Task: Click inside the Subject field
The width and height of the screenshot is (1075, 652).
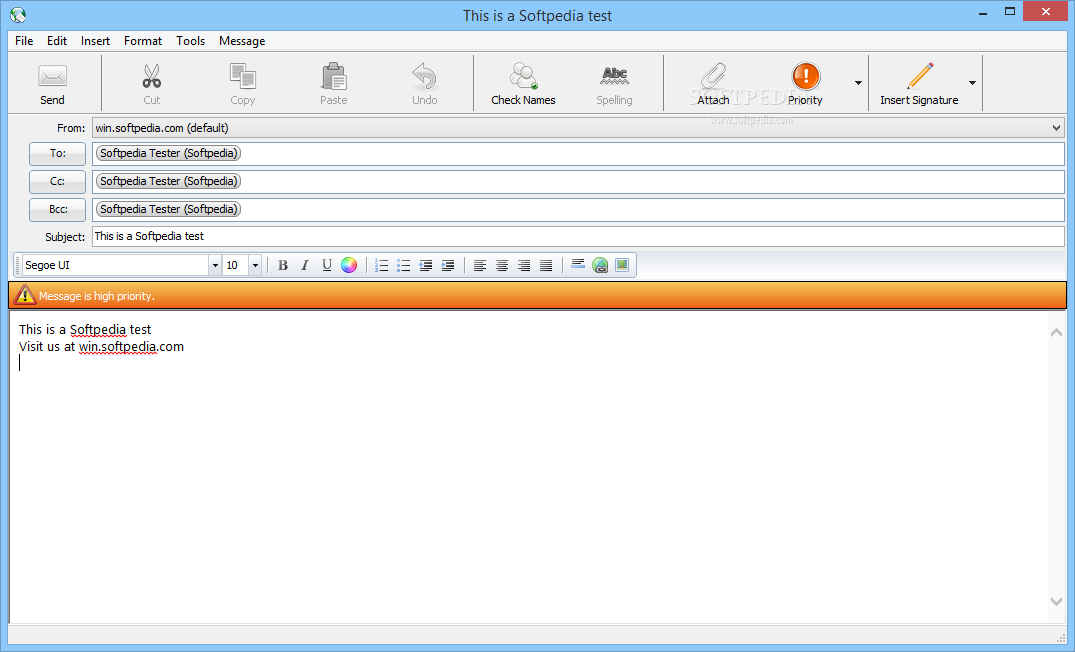Action: point(578,237)
